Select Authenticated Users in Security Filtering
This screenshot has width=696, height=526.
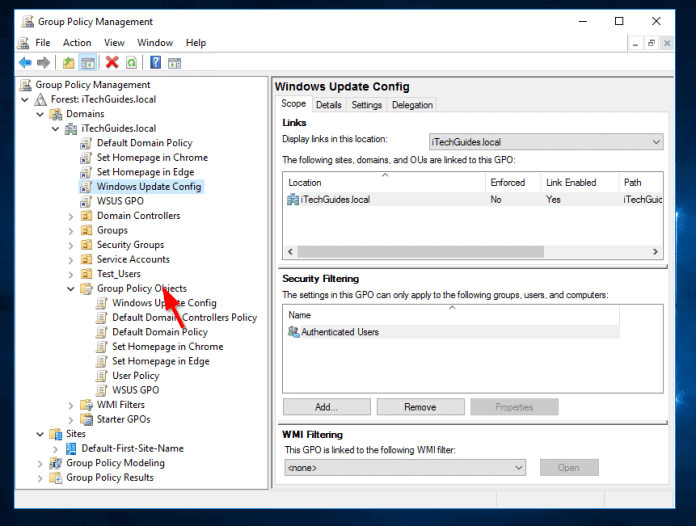pyautogui.click(x=451, y=332)
